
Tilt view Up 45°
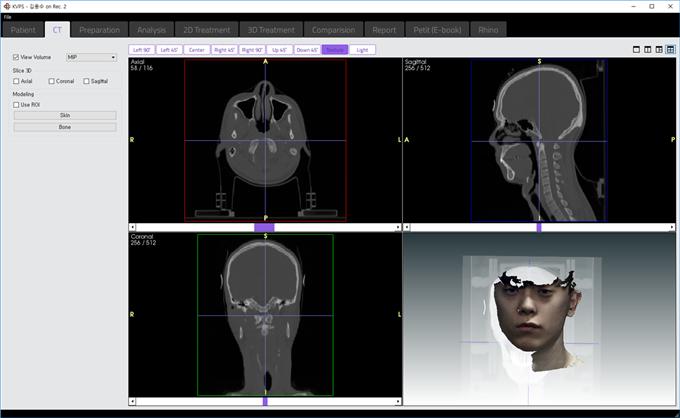click(279, 50)
